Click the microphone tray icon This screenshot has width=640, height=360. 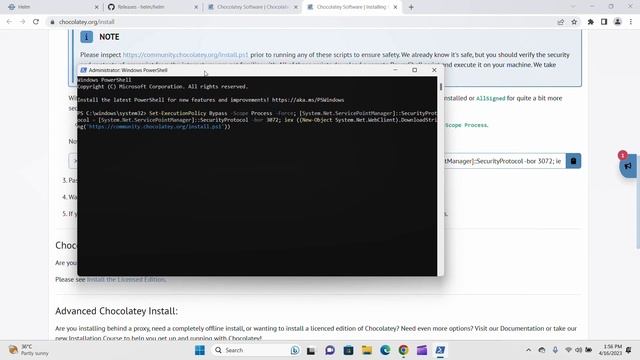pos(555,350)
